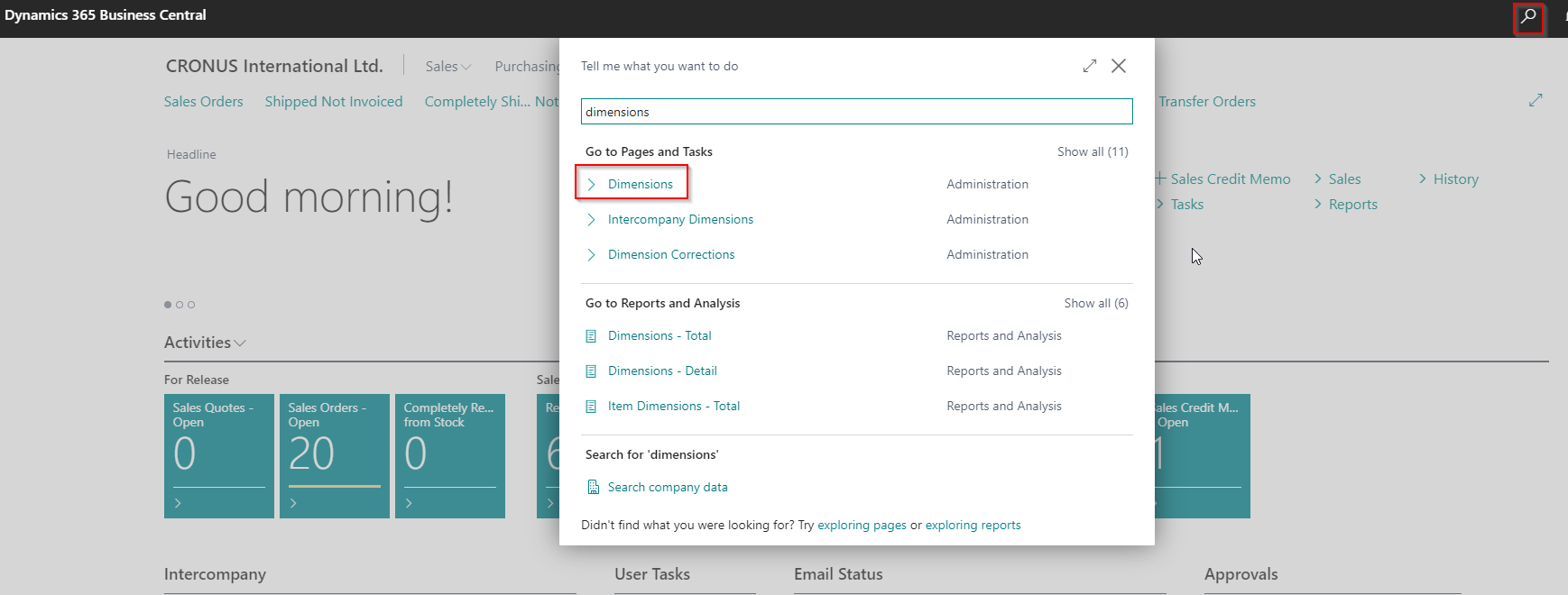Viewport: 1568px width, 595px height.
Task: Open the Sales Credit Memos - Open tile
Action: [1203, 455]
